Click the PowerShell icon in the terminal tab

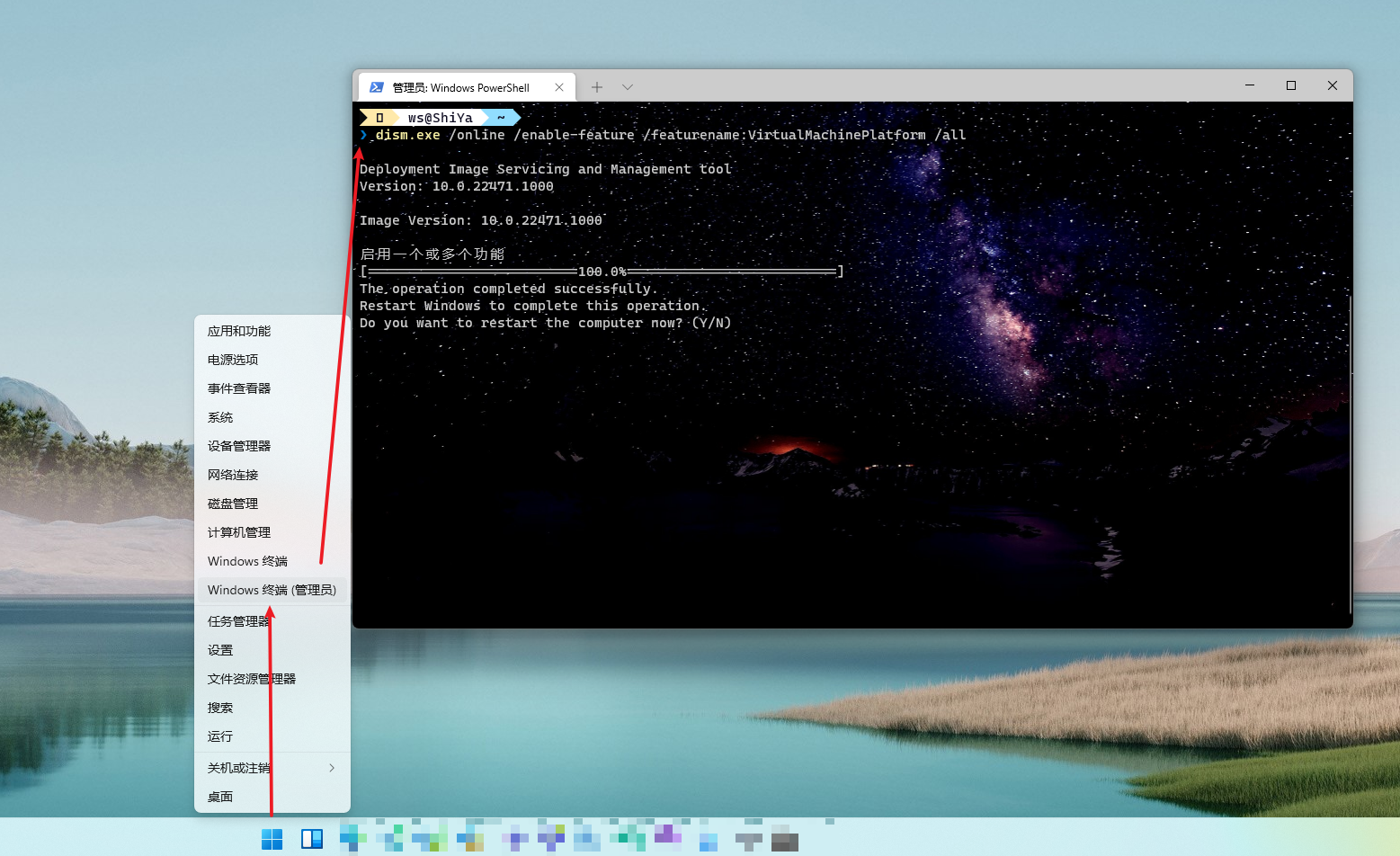tap(377, 87)
